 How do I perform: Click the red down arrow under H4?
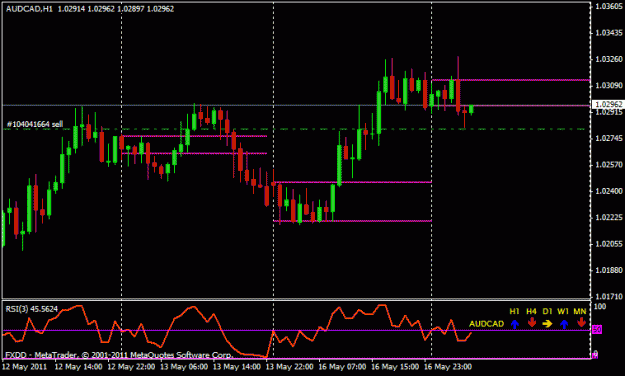(531, 323)
